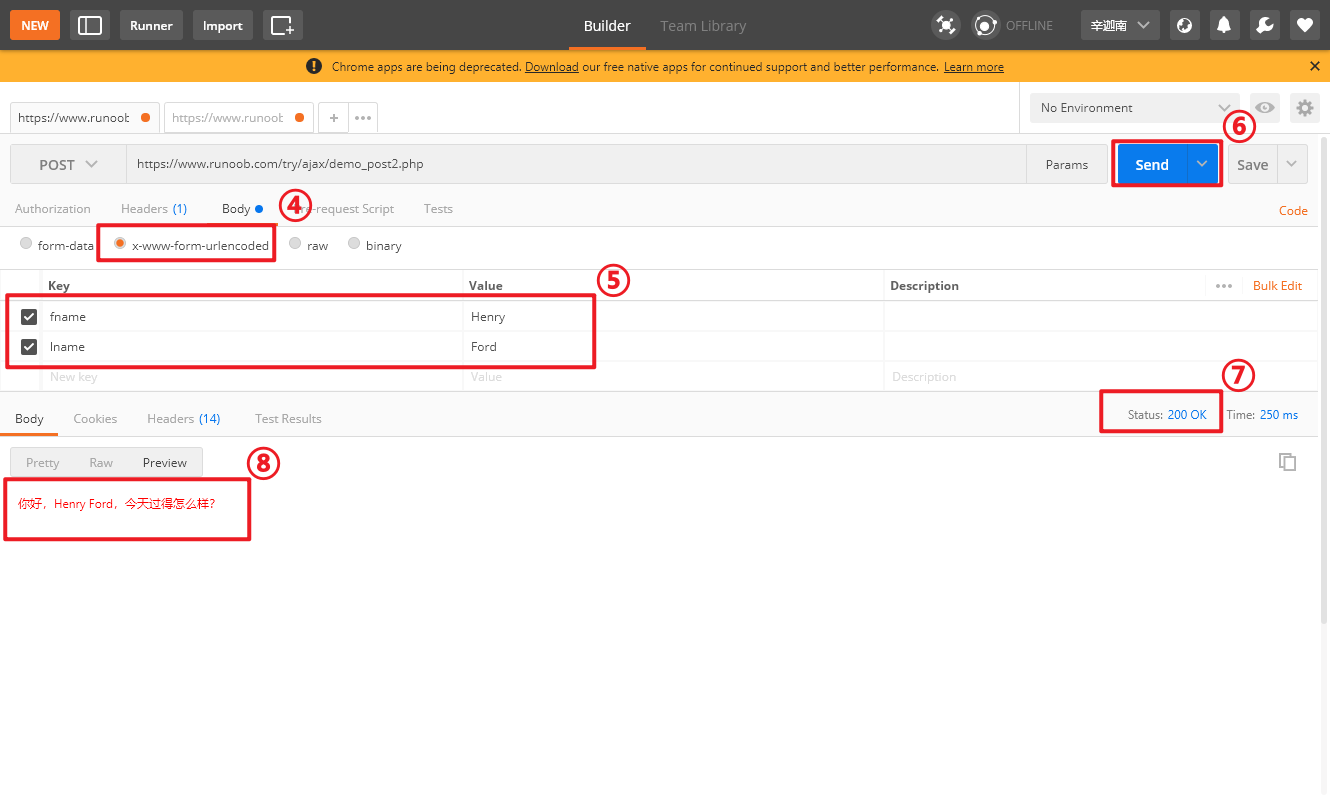Open key-value table column options ellipsis
Image resolution: width=1330 pixels, height=798 pixels.
tap(1224, 286)
